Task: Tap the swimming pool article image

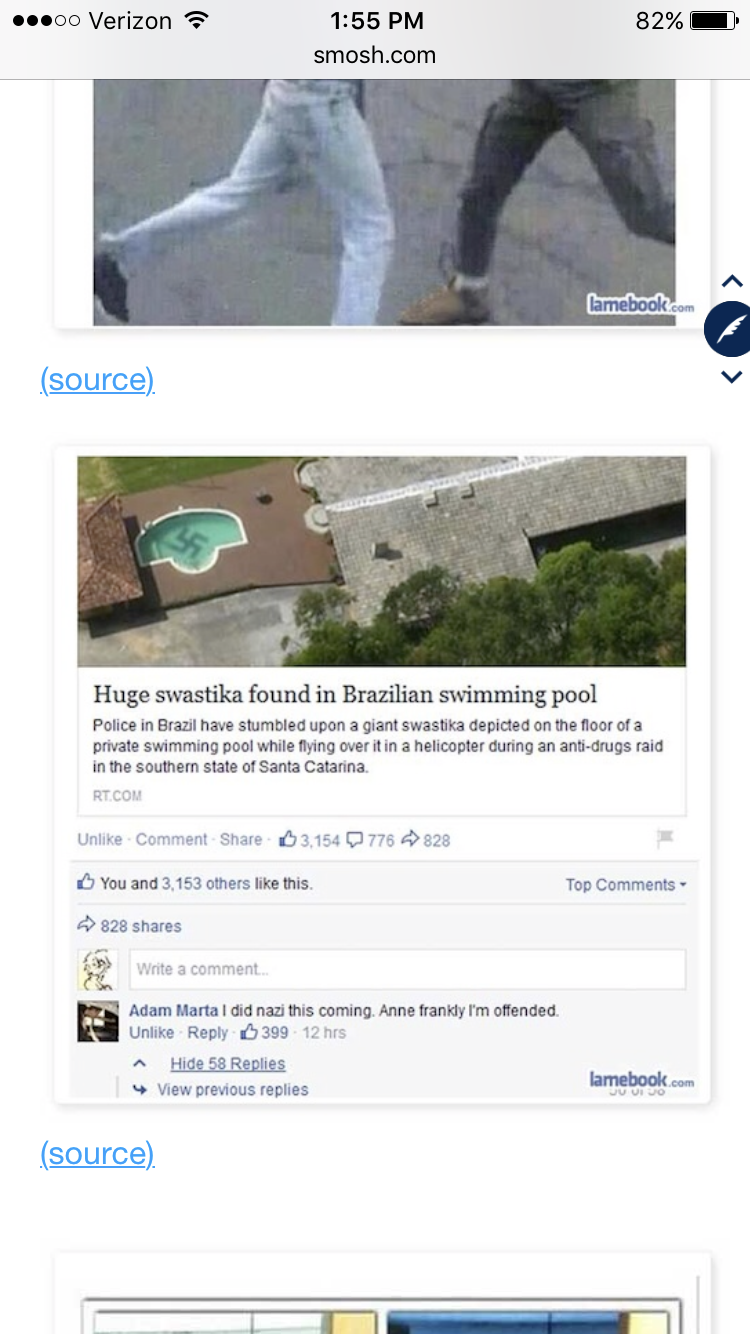Action: coord(382,561)
